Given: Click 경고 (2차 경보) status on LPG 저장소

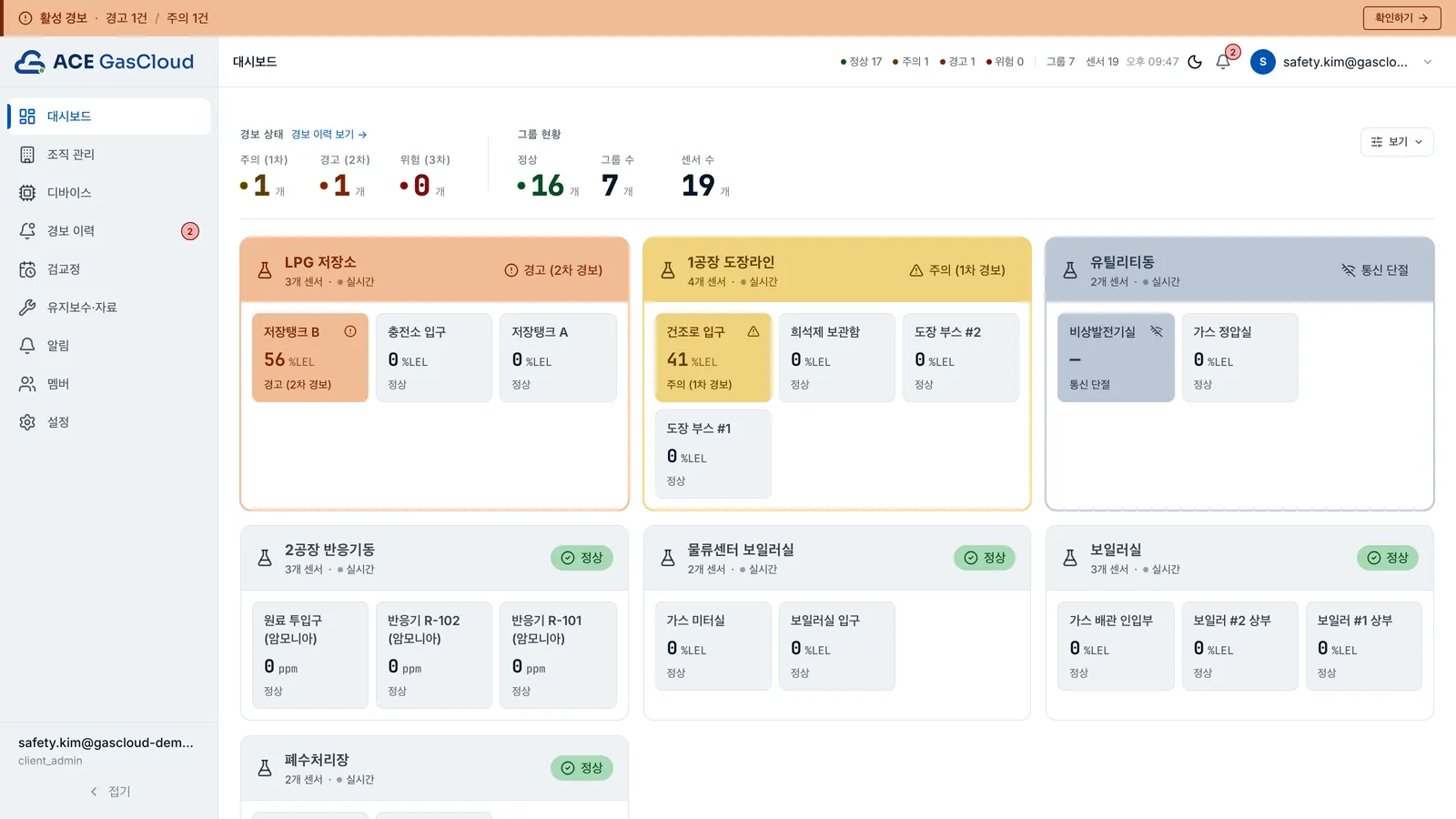Looking at the screenshot, I should 553,270.
